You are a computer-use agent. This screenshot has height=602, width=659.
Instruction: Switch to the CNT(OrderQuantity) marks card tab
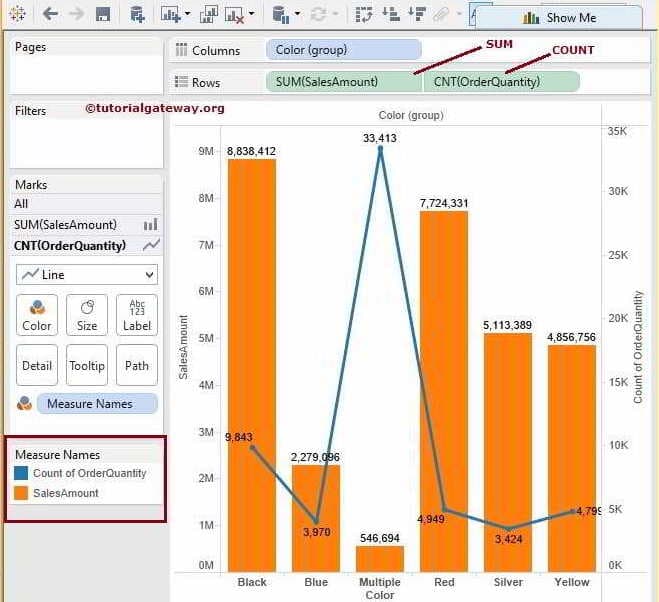(x=86, y=246)
